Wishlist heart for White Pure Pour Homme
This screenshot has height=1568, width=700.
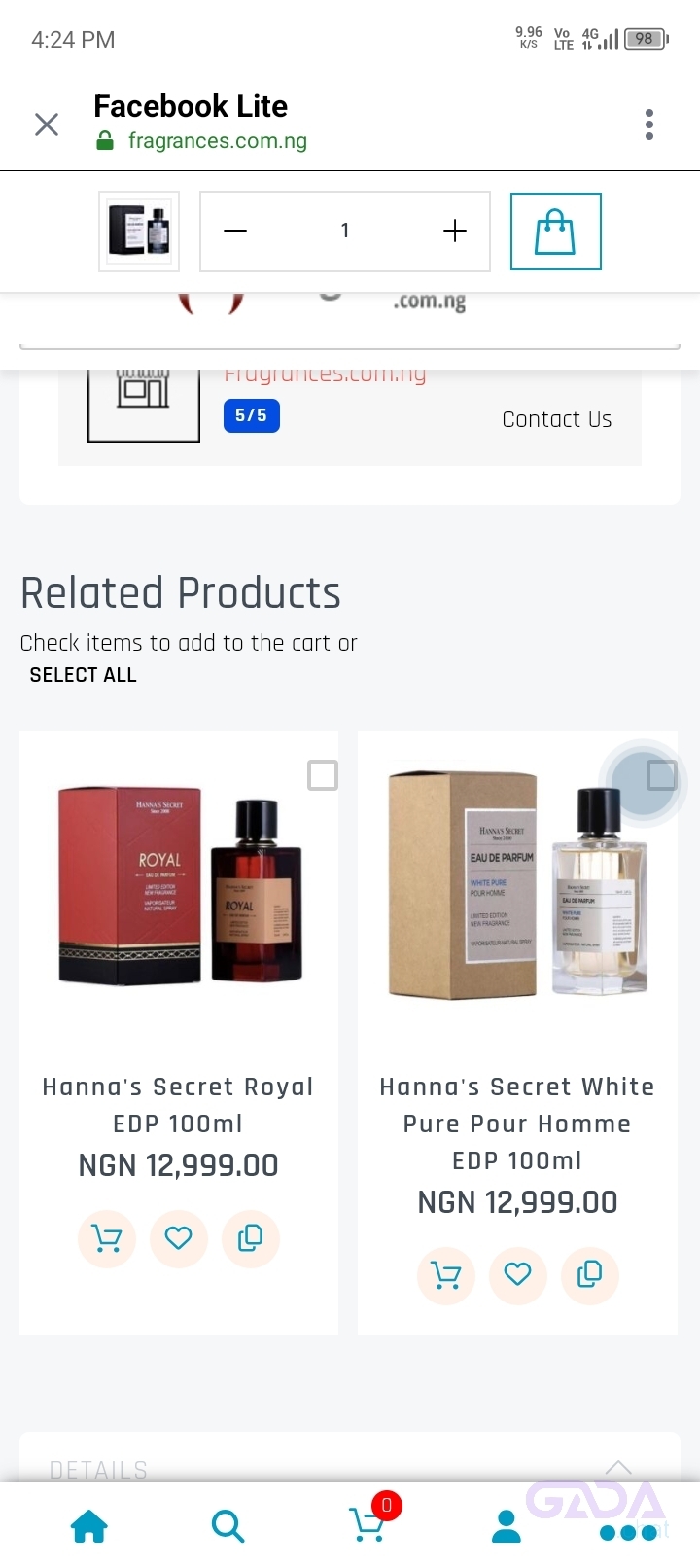click(518, 1275)
